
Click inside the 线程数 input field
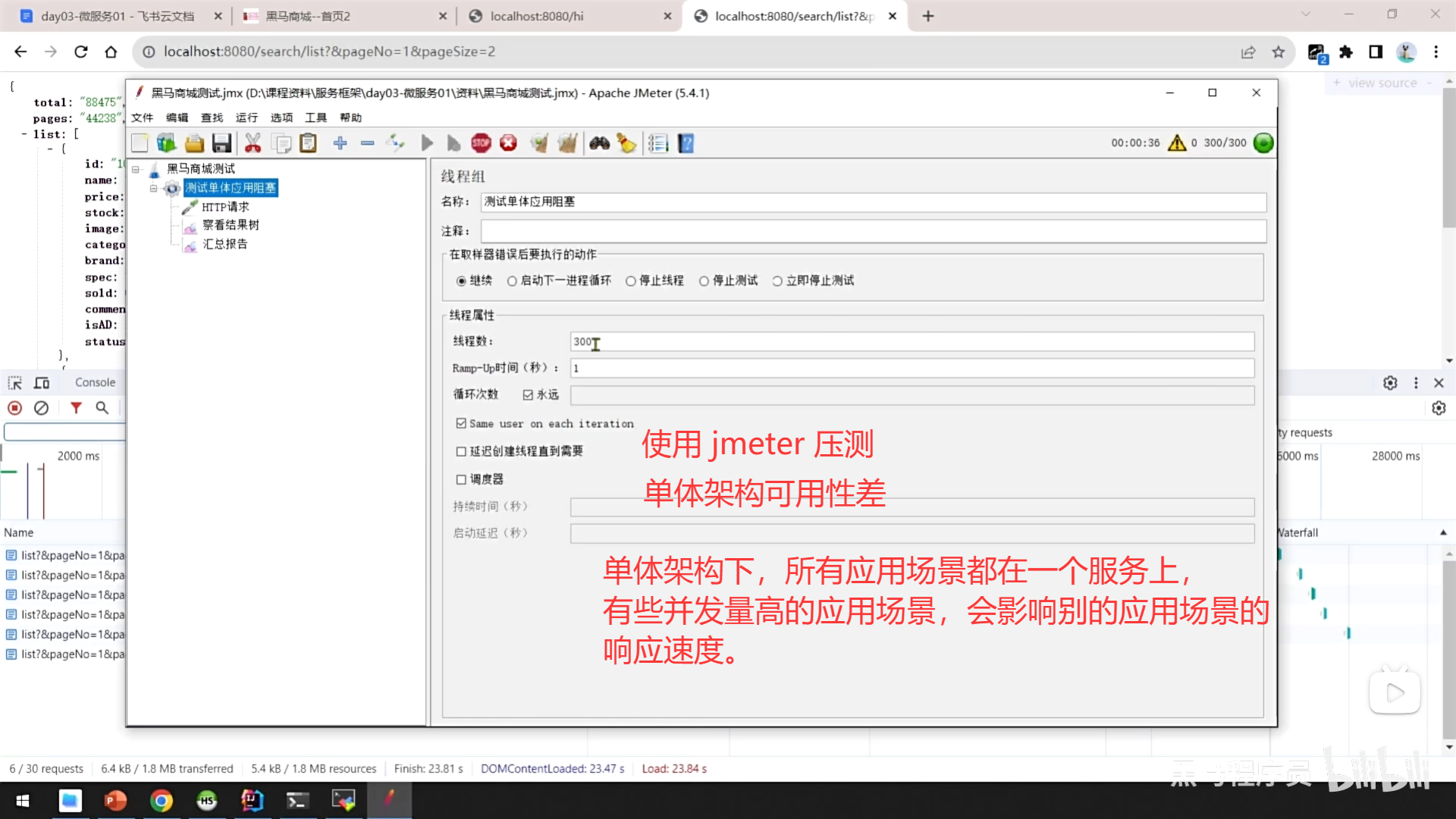(x=758, y=341)
